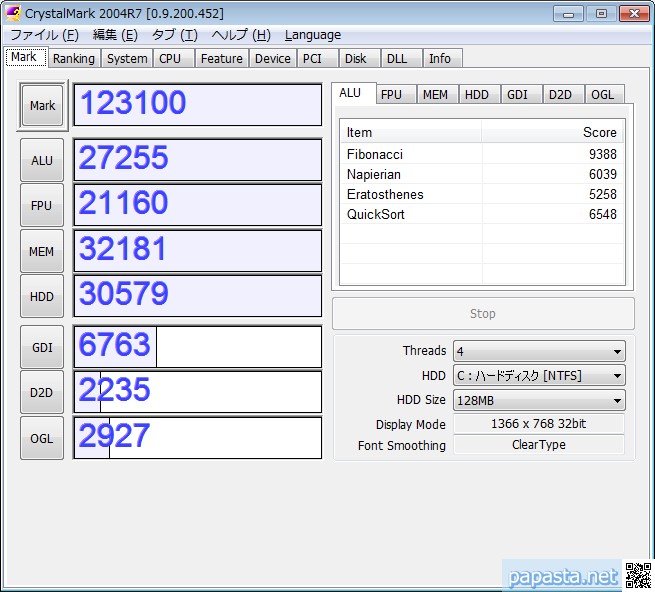
Task: Click the CrystalMark title bar app icon
Action: (x=15, y=13)
